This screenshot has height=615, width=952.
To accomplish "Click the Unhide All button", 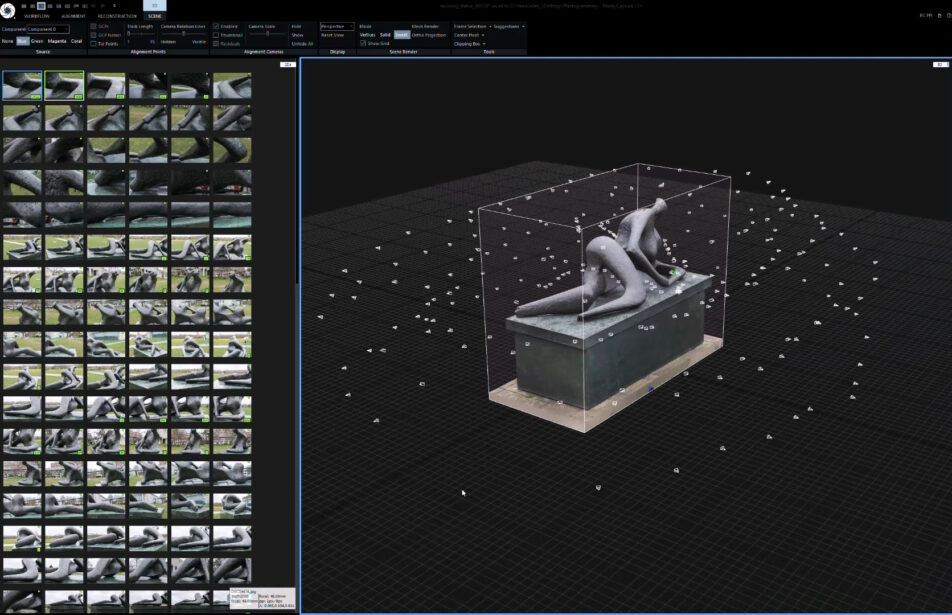I will click(x=302, y=44).
